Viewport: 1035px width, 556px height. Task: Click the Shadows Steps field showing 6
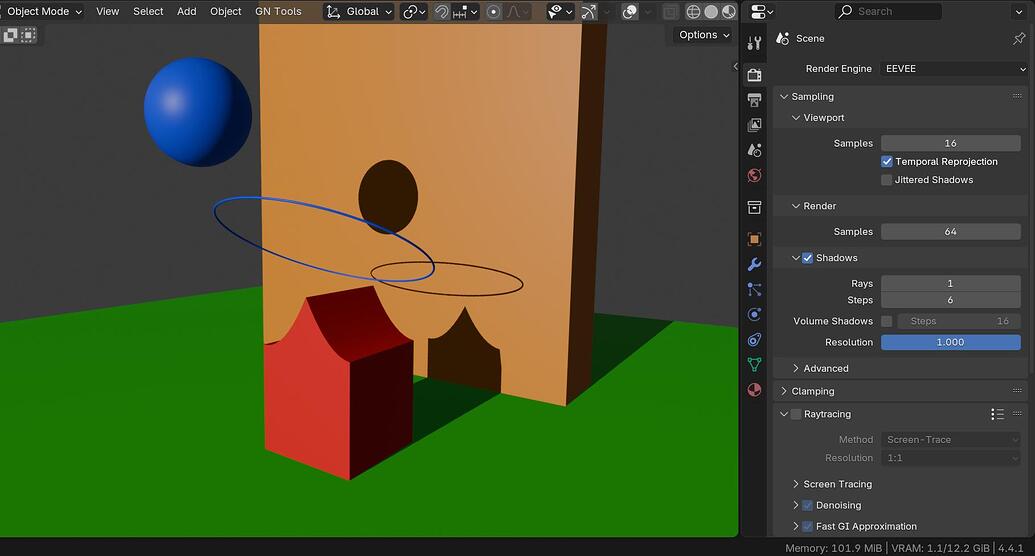(951, 300)
